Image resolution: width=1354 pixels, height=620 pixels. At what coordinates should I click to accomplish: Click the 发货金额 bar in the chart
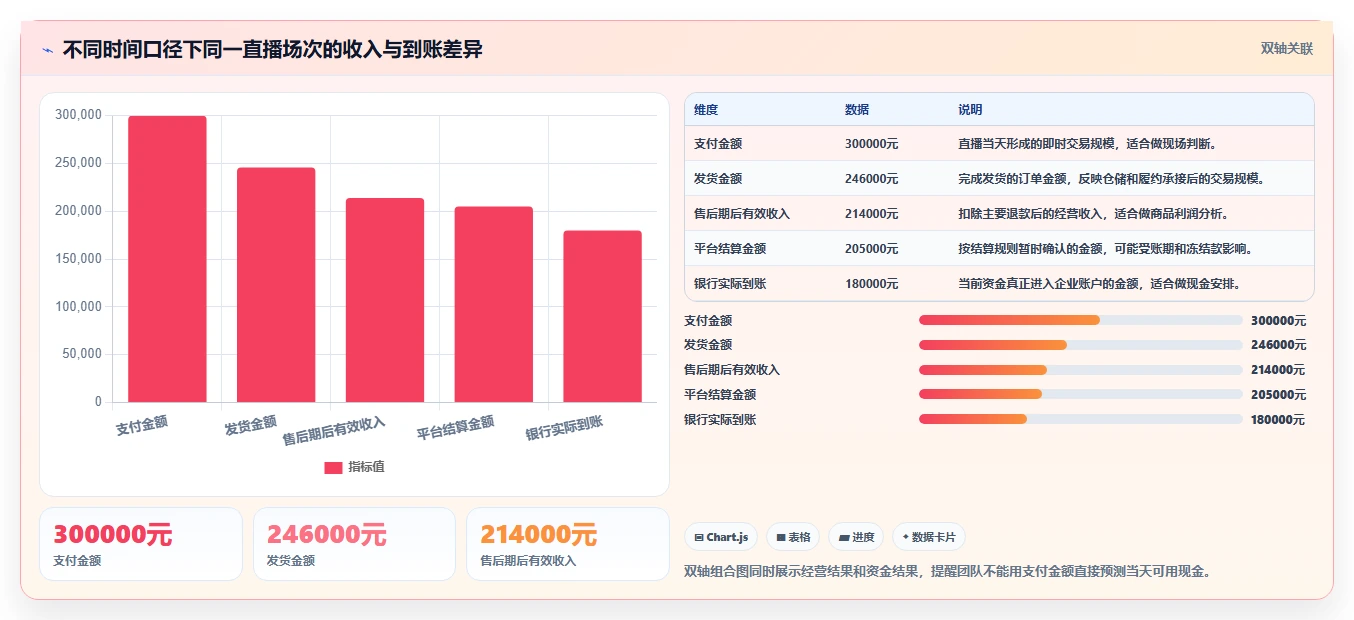tap(276, 285)
